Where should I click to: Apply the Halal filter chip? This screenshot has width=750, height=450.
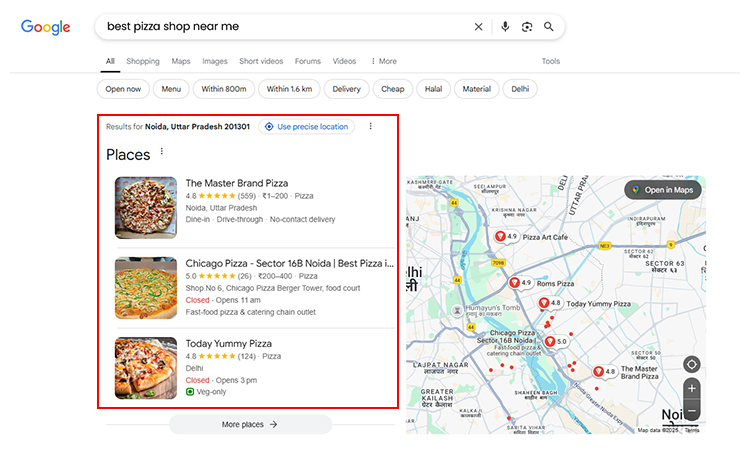pos(433,89)
